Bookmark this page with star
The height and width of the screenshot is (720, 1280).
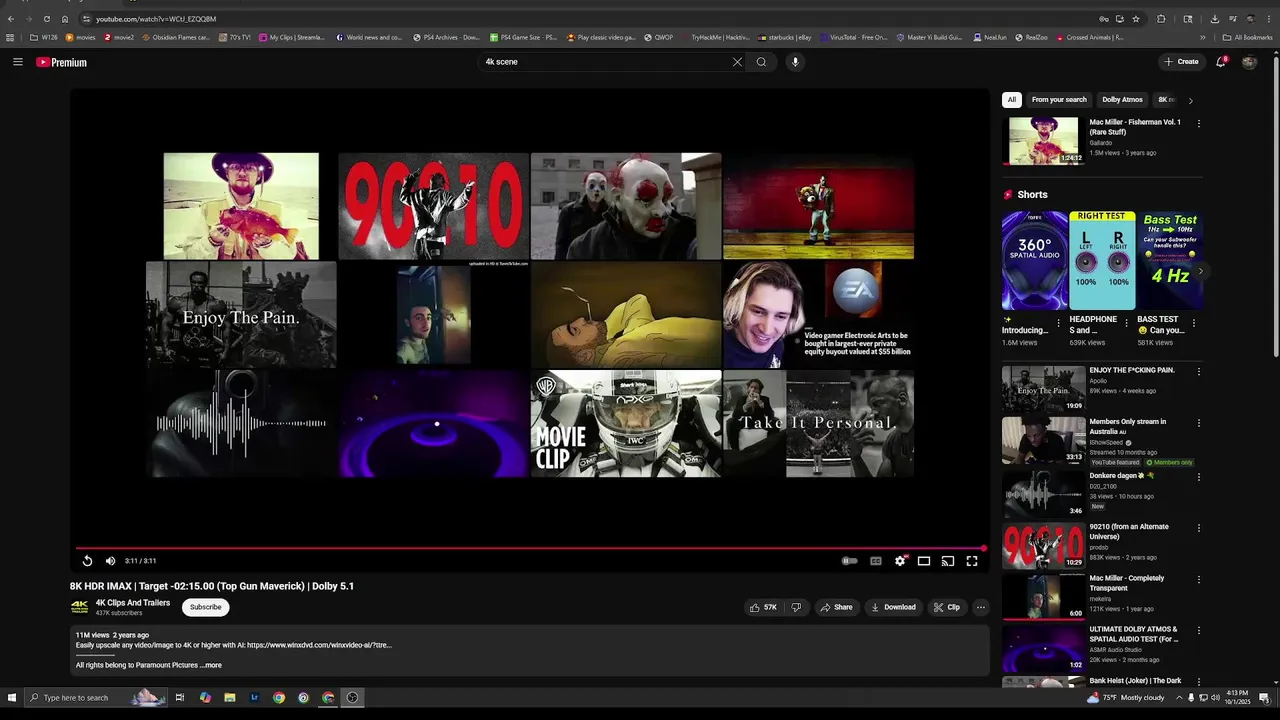click(x=1136, y=19)
